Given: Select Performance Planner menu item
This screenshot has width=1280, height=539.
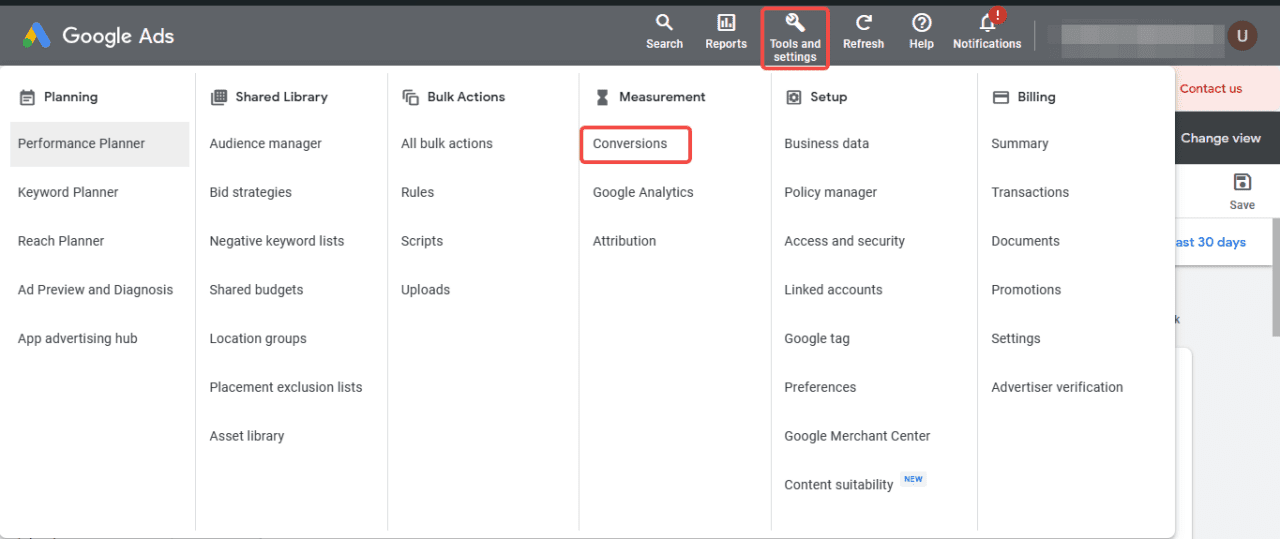Looking at the screenshot, I should (x=82, y=144).
